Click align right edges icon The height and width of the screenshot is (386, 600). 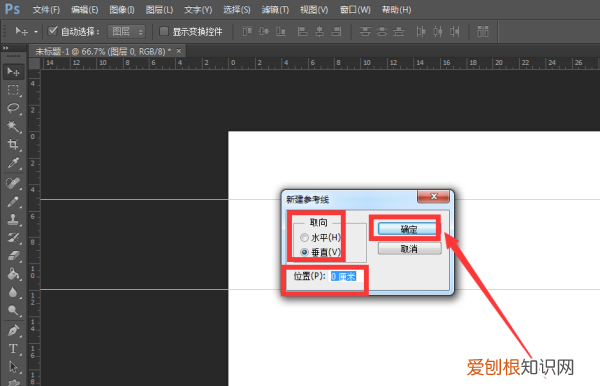coord(336,31)
